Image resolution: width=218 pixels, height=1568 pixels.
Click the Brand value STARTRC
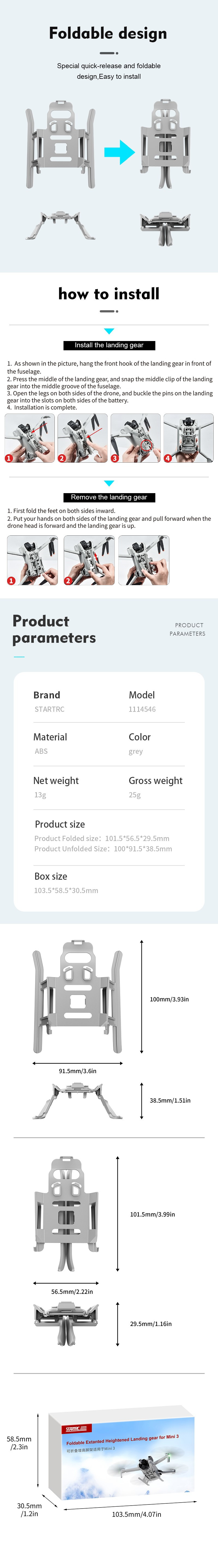tap(49, 709)
